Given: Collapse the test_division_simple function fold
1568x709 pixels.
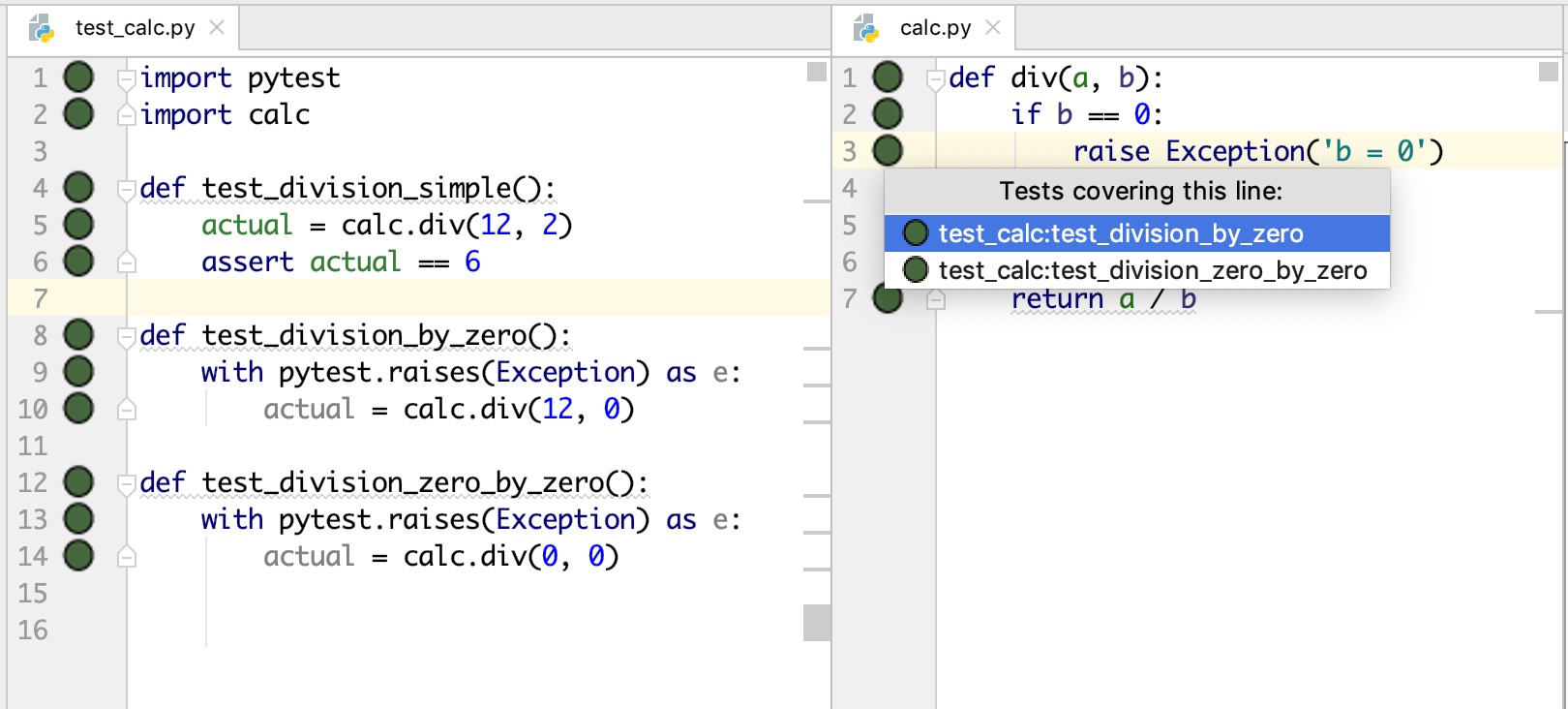Looking at the screenshot, I should coord(126,189).
